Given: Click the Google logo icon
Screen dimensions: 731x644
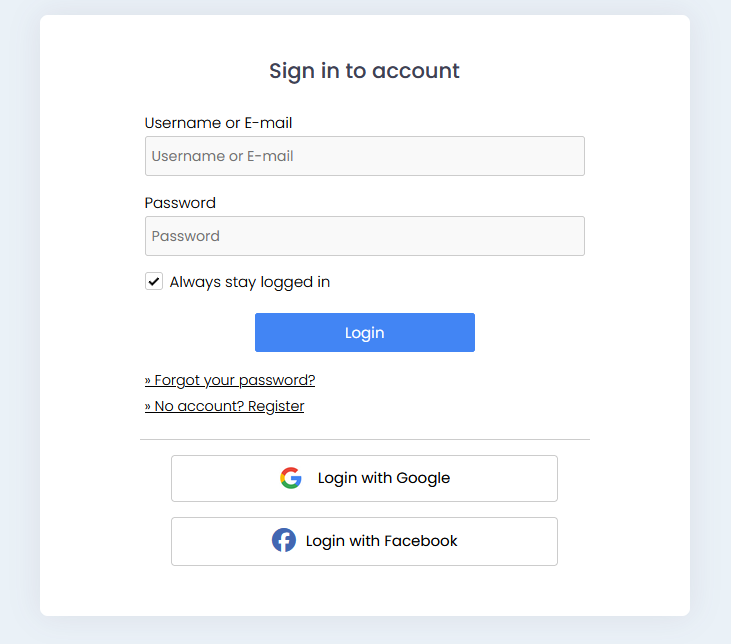Looking at the screenshot, I should point(291,478).
